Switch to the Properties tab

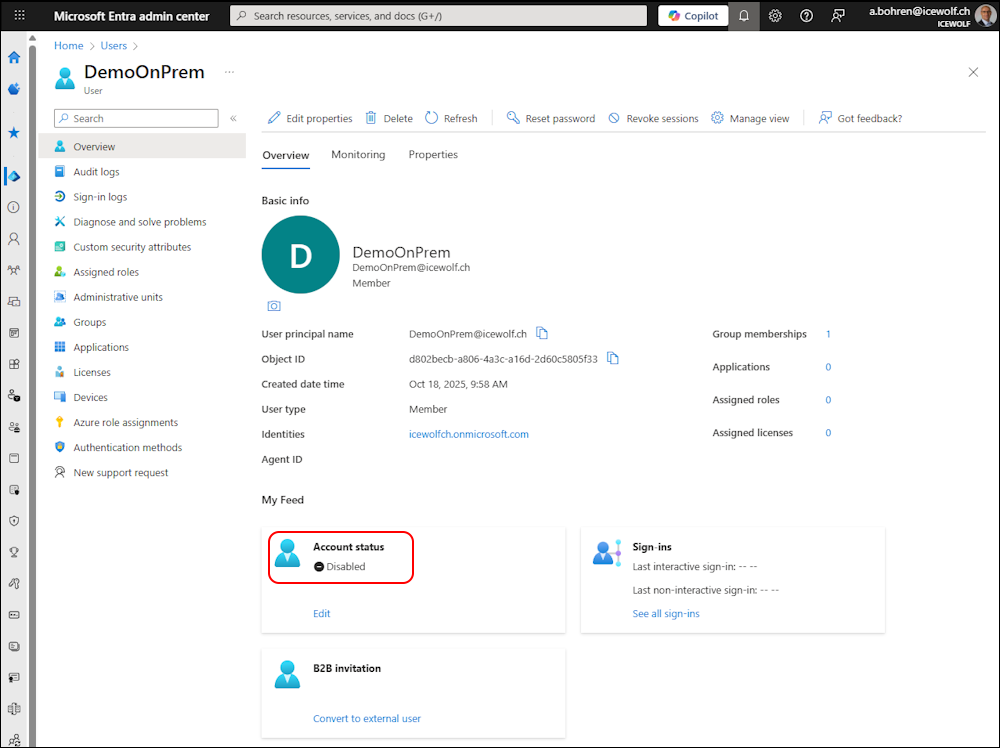(433, 155)
